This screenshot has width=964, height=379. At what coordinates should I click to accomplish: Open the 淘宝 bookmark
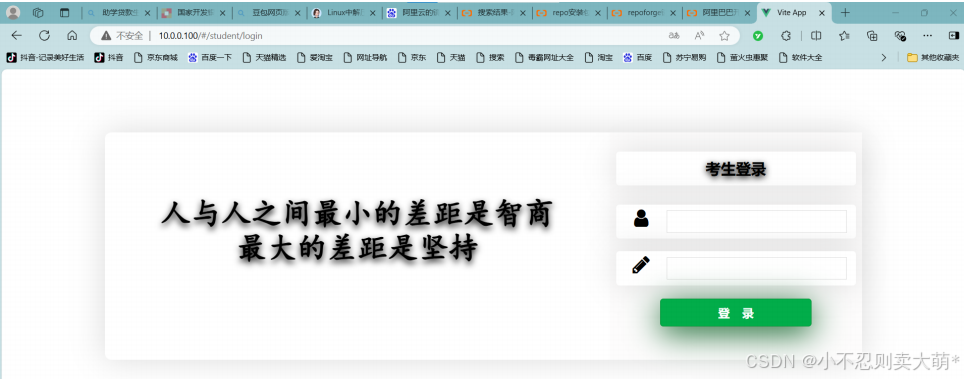point(599,58)
